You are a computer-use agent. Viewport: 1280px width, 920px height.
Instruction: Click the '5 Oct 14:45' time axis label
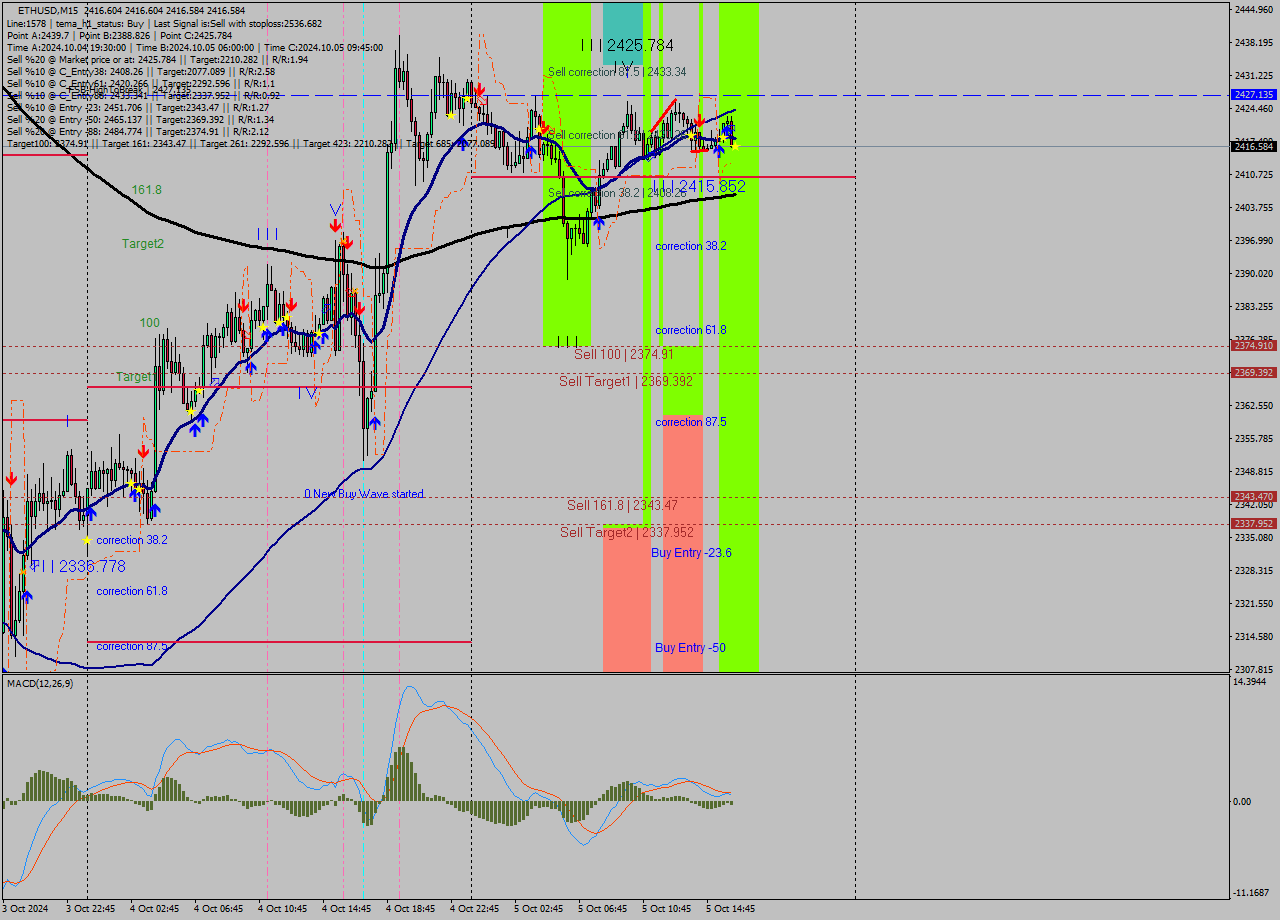731,909
